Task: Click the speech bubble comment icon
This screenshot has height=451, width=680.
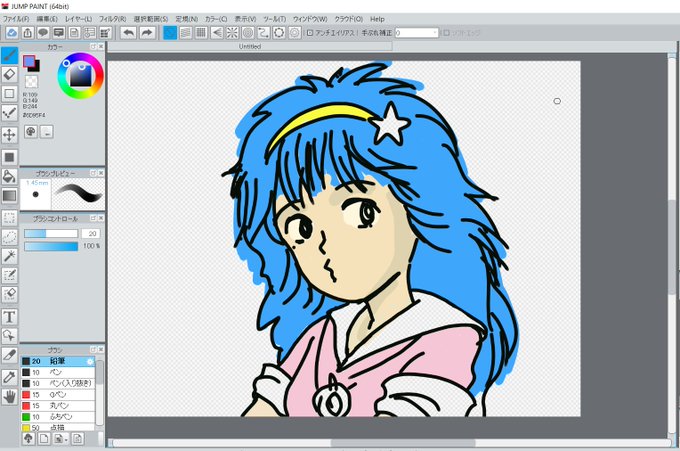Action: click(43, 33)
